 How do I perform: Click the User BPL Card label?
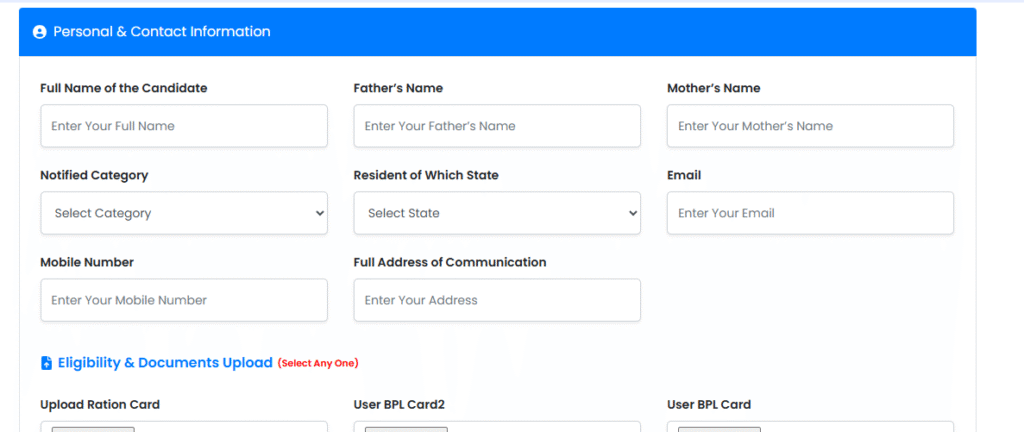709,405
